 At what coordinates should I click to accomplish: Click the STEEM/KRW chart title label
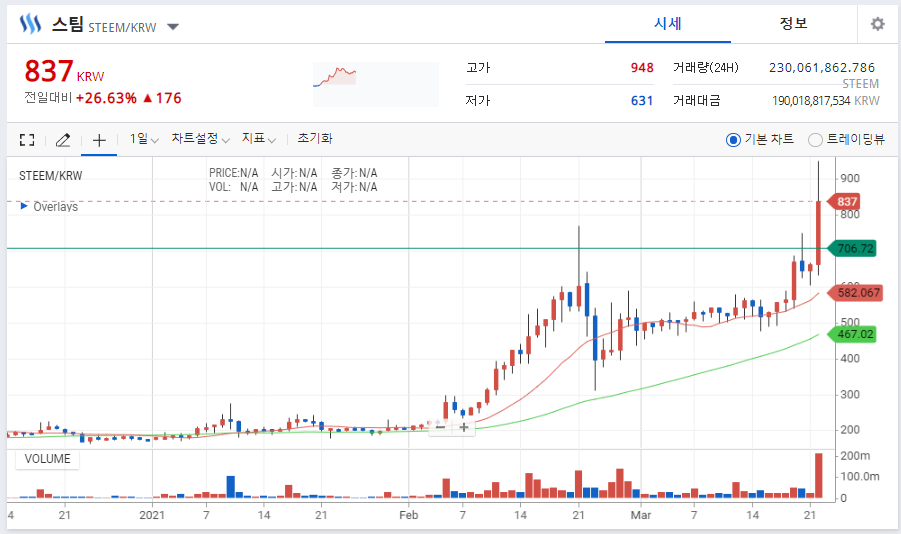click(x=51, y=176)
